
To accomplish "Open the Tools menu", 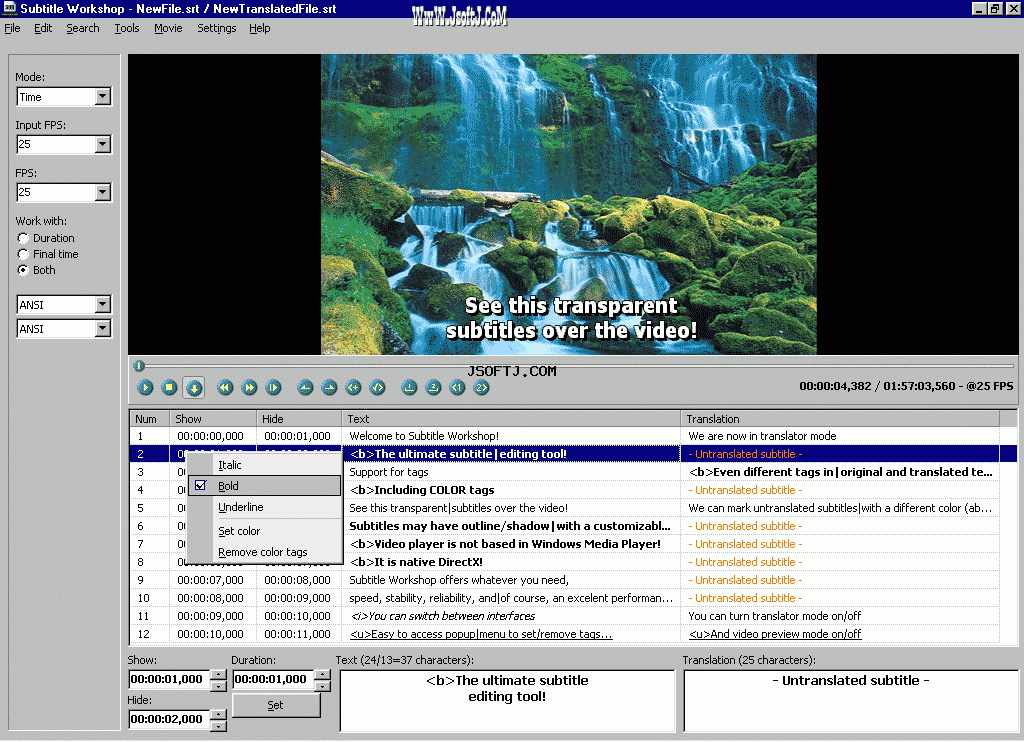I will tap(127, 28).
